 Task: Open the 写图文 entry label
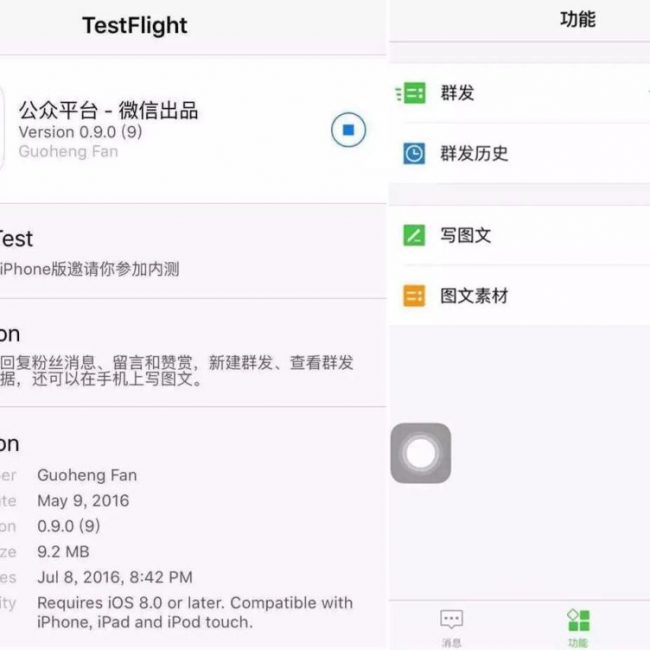(x=466, y=236)
